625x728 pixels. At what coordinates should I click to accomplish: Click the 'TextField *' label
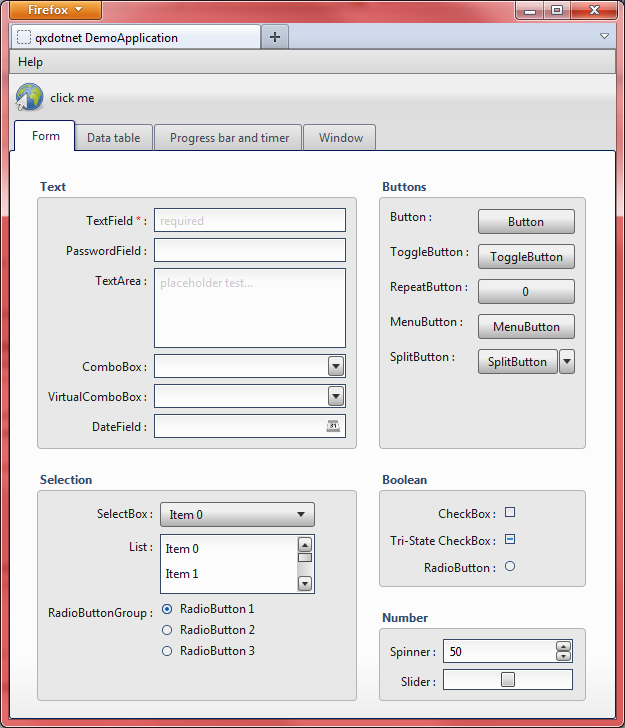pyautogui.click(x=116, y=221)
